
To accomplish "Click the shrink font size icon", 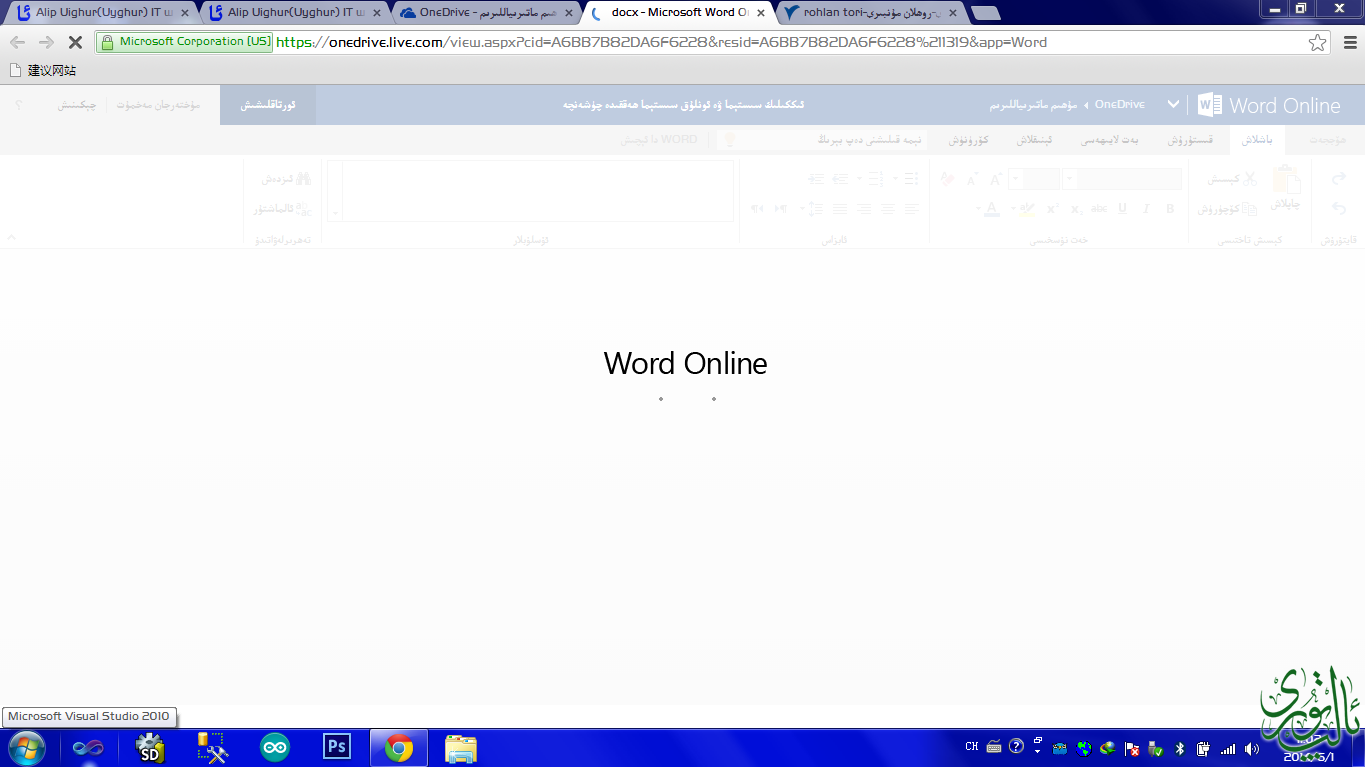I will point(972,179).
